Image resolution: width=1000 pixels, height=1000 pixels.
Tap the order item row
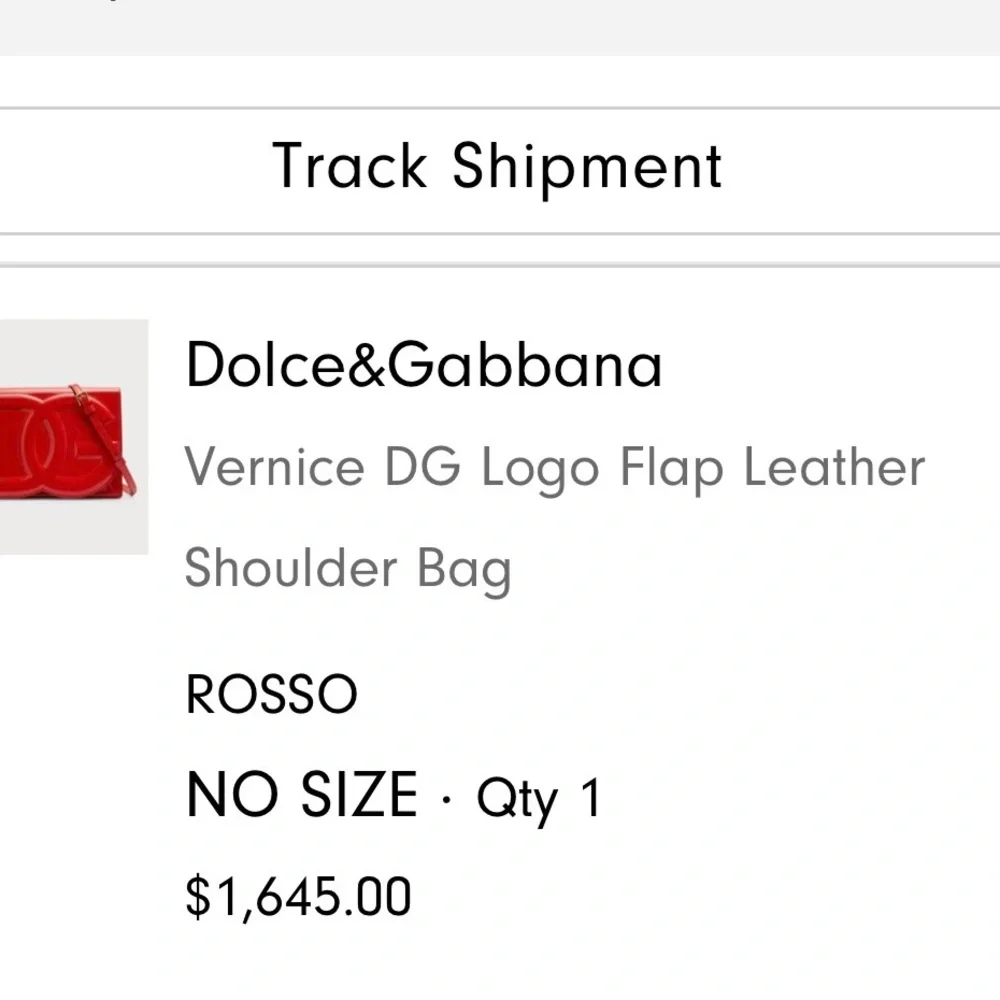tap(500, 620)
